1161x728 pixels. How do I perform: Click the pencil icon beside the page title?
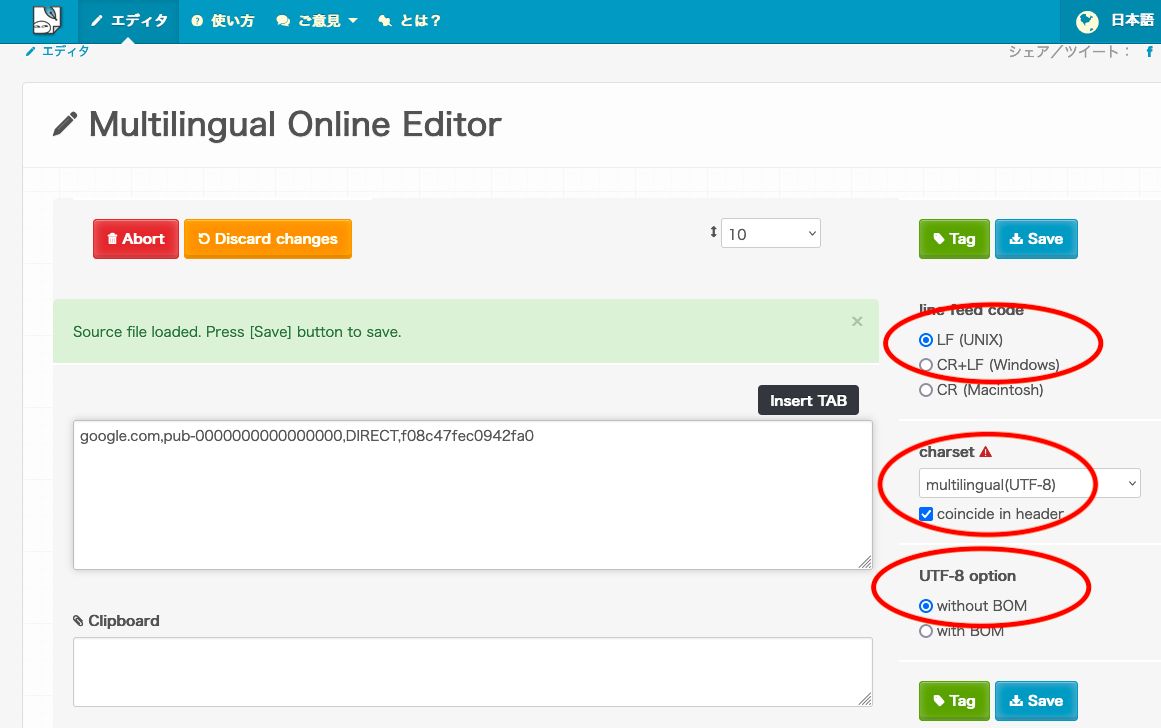point(65,125)
